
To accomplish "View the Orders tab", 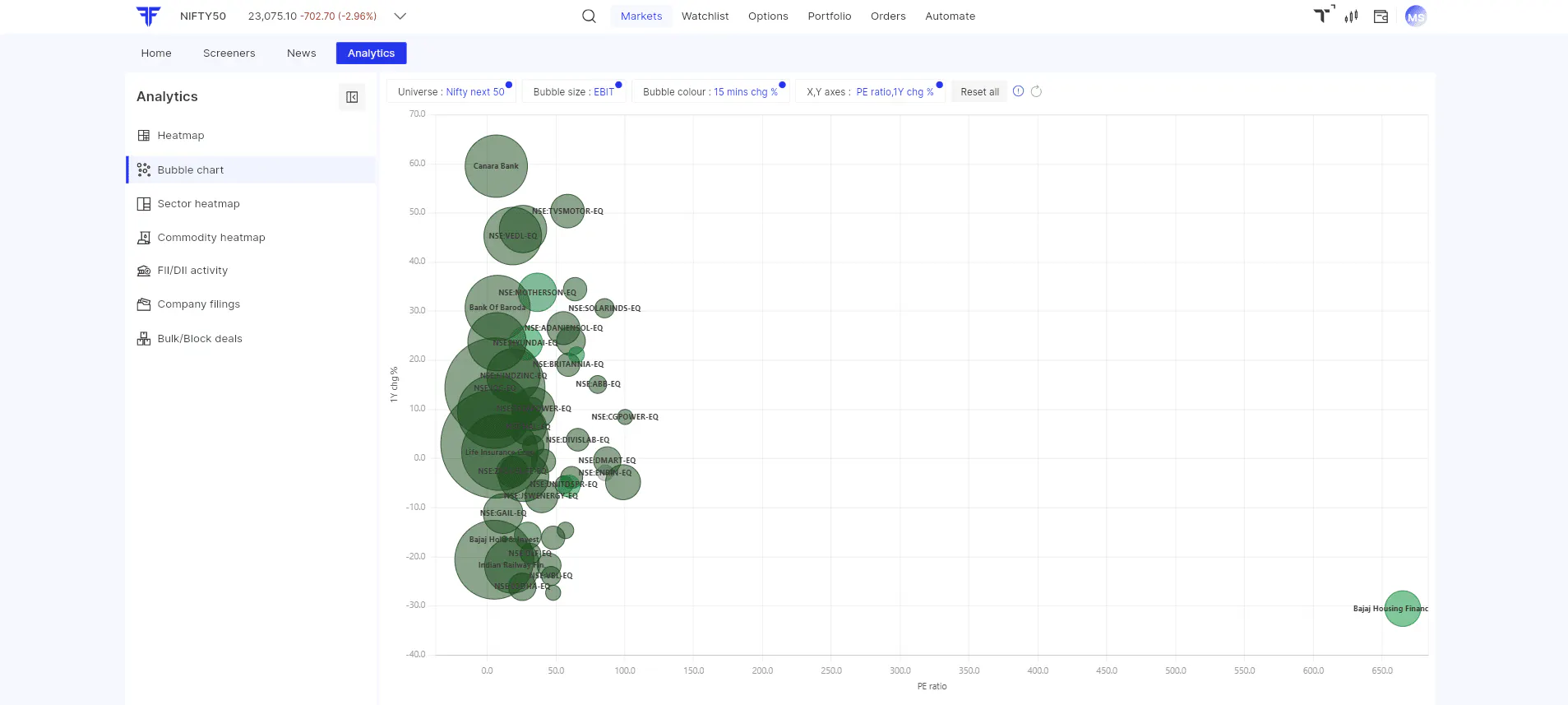I will pyautogui.click(x=888, y=16).
